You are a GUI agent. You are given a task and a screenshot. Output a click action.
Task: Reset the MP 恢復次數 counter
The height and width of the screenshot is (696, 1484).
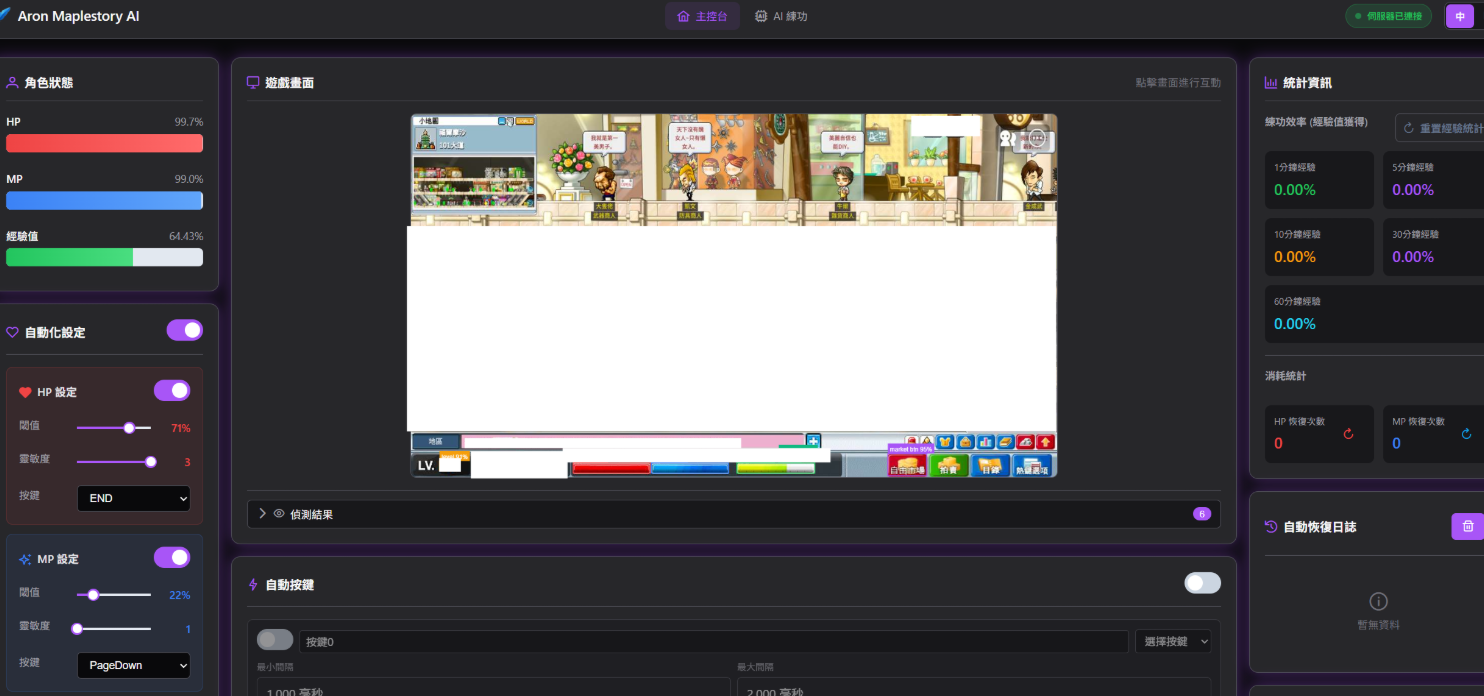[1466, 434]
